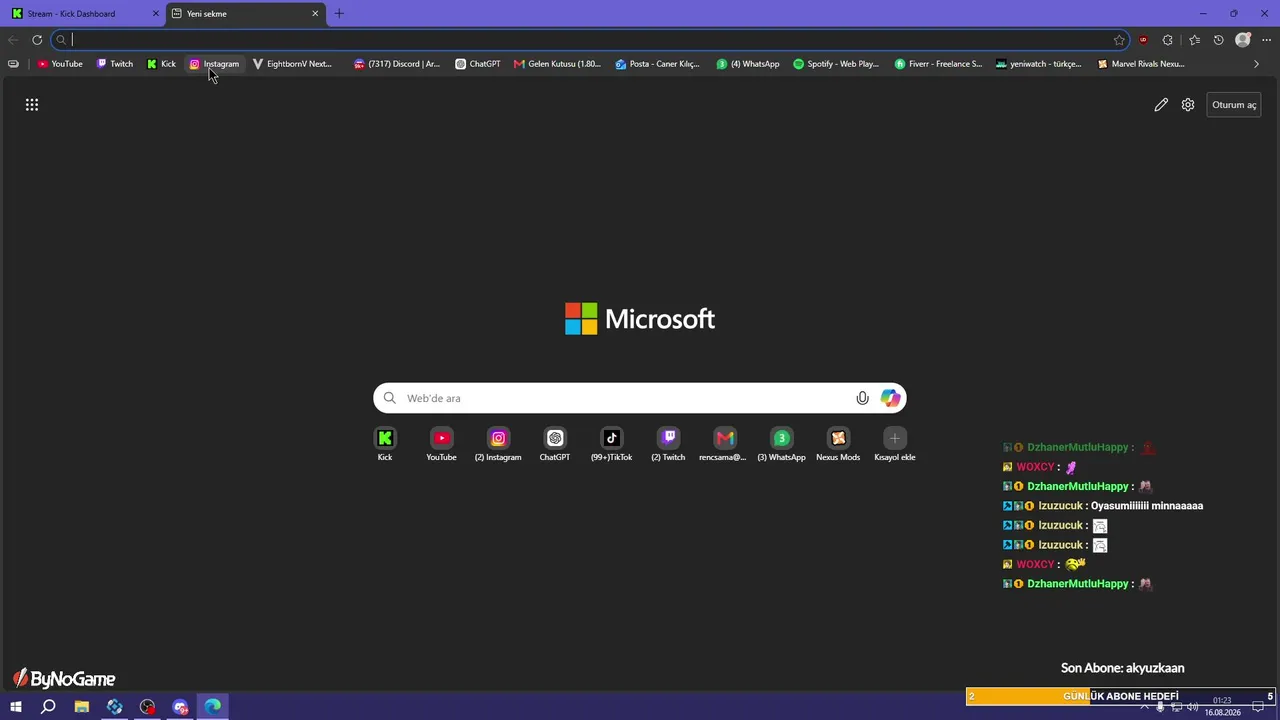Open the uBlock Origin extension
The image size is (1280, 720).
coord(1143,40)
